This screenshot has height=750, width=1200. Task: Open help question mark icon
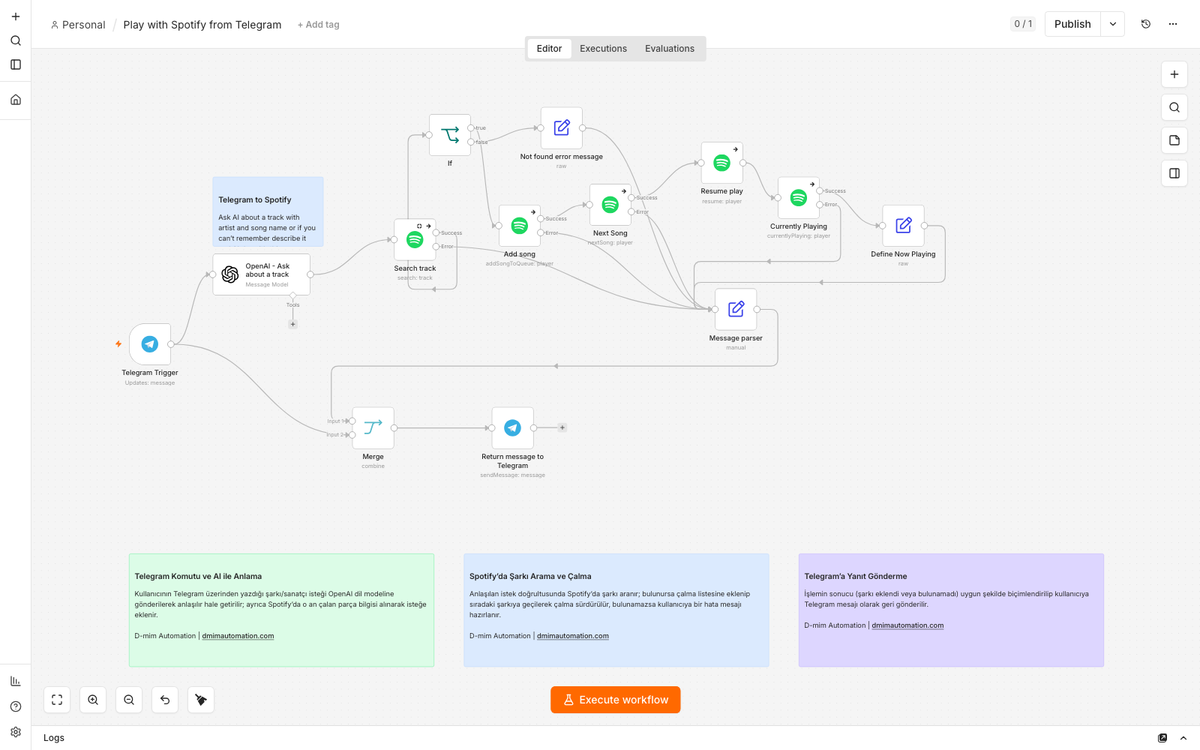(x=15, y=707)
